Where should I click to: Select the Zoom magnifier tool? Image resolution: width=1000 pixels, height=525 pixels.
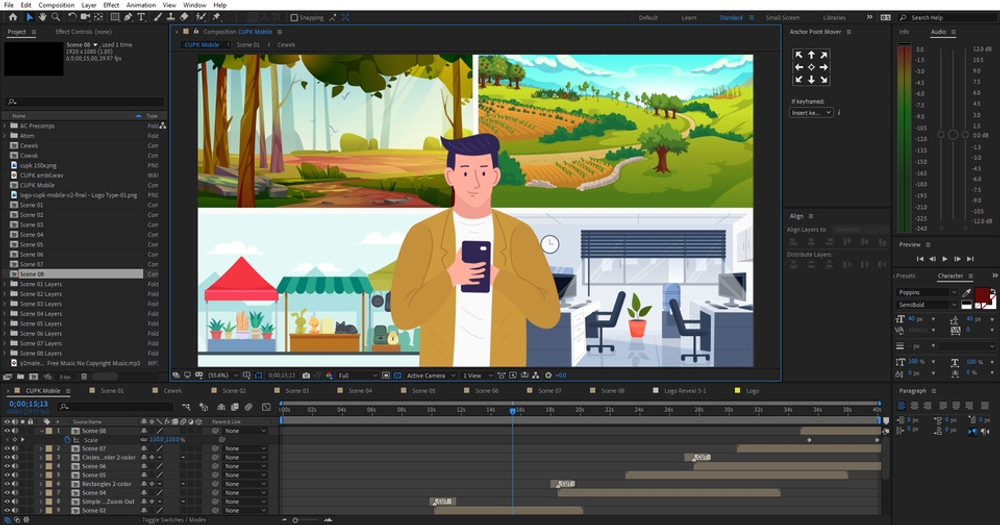tap(56, 17)
